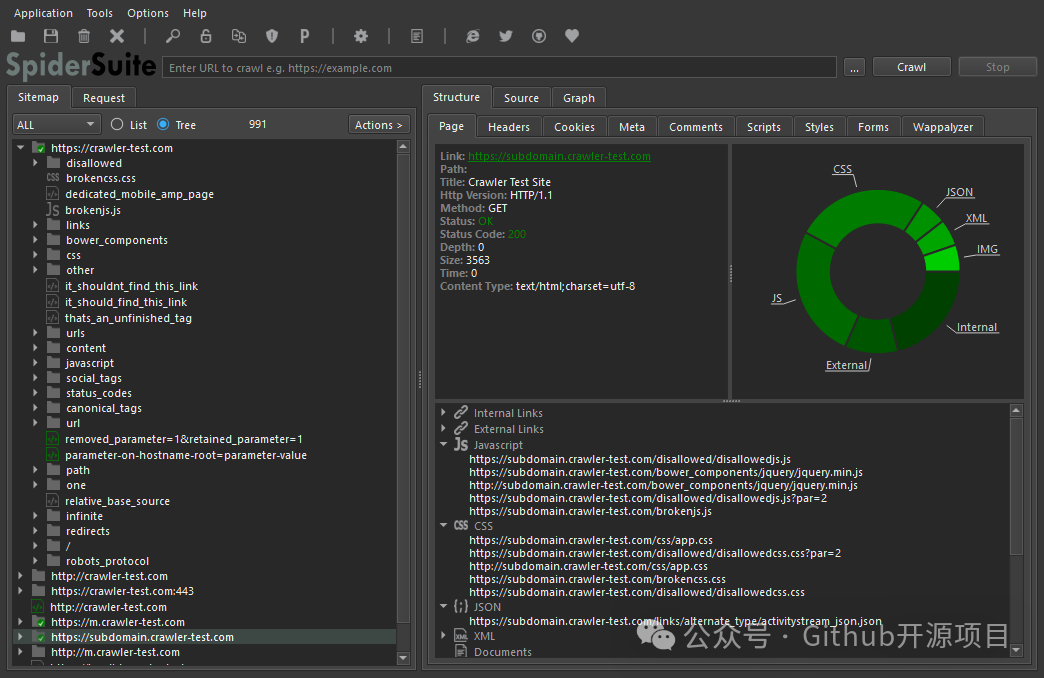Start crawling with the Crawl button
The width and height of the screenshot is (1044, 678).
[x=912, y=67]
